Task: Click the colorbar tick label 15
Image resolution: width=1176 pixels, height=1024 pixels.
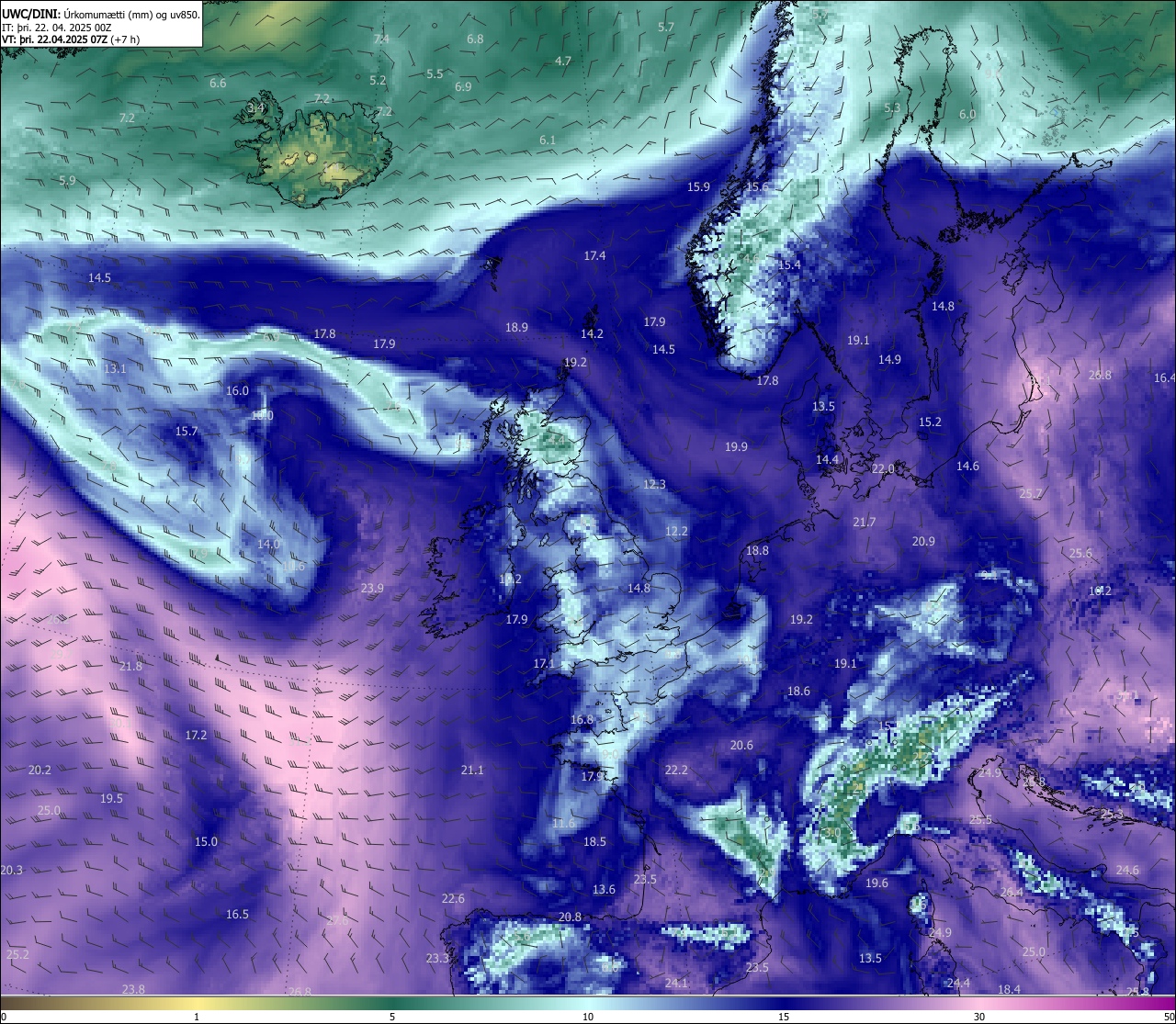Action: click(x=784, y=1017)
